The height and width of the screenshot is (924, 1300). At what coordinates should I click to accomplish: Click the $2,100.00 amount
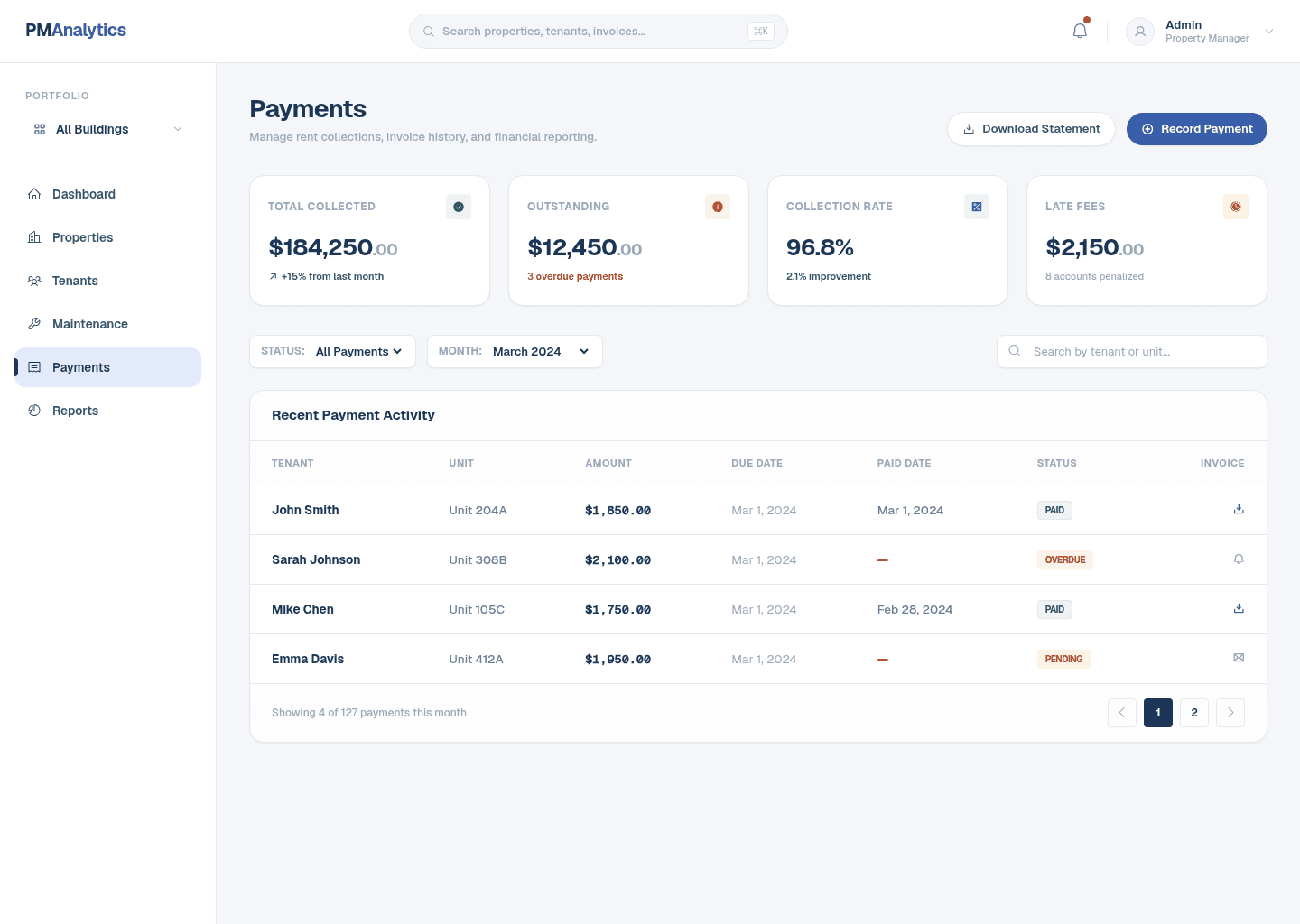(x=617, y=559)
